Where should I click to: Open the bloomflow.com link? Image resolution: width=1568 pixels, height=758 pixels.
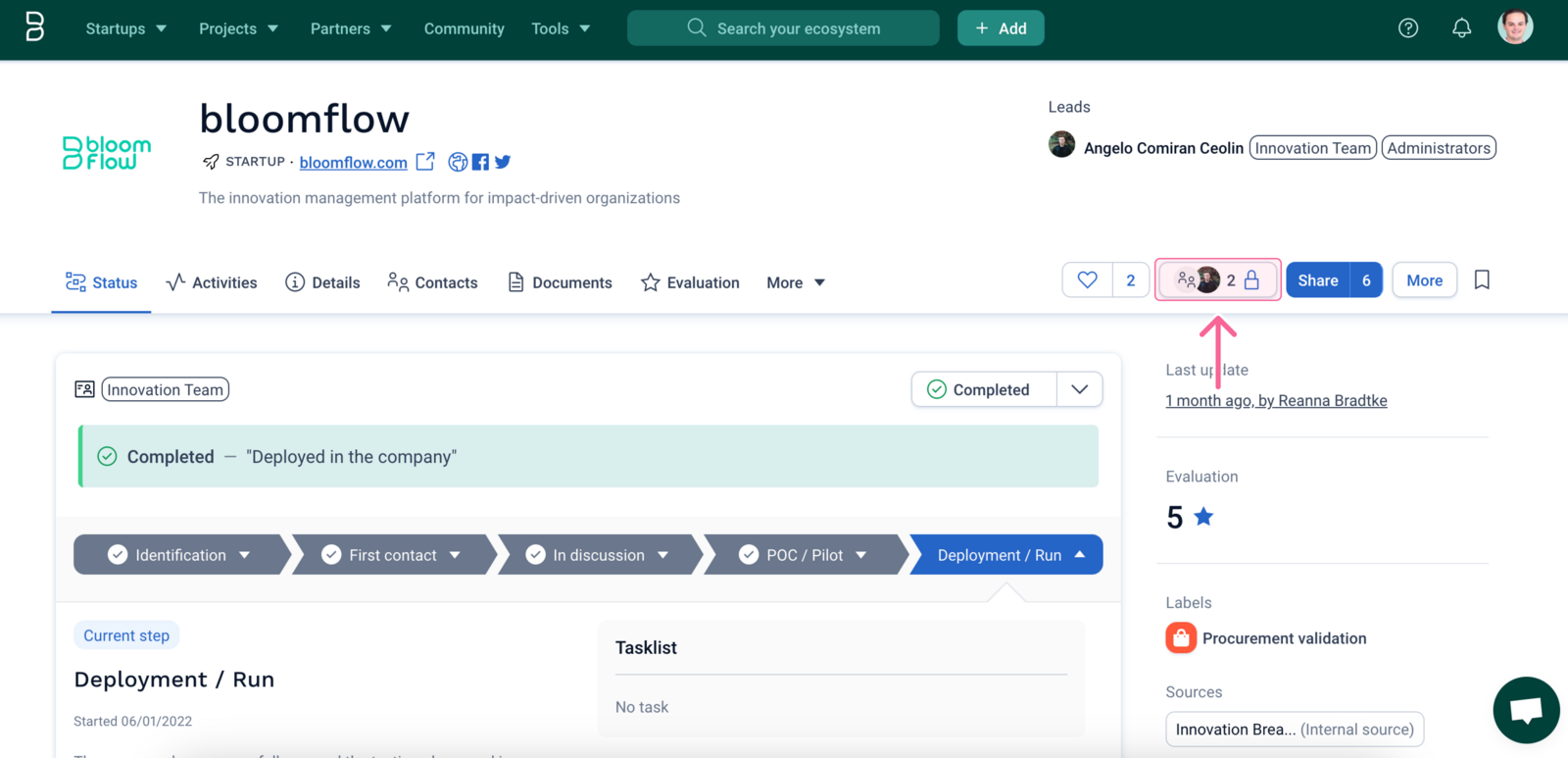(x=354, y=163)
